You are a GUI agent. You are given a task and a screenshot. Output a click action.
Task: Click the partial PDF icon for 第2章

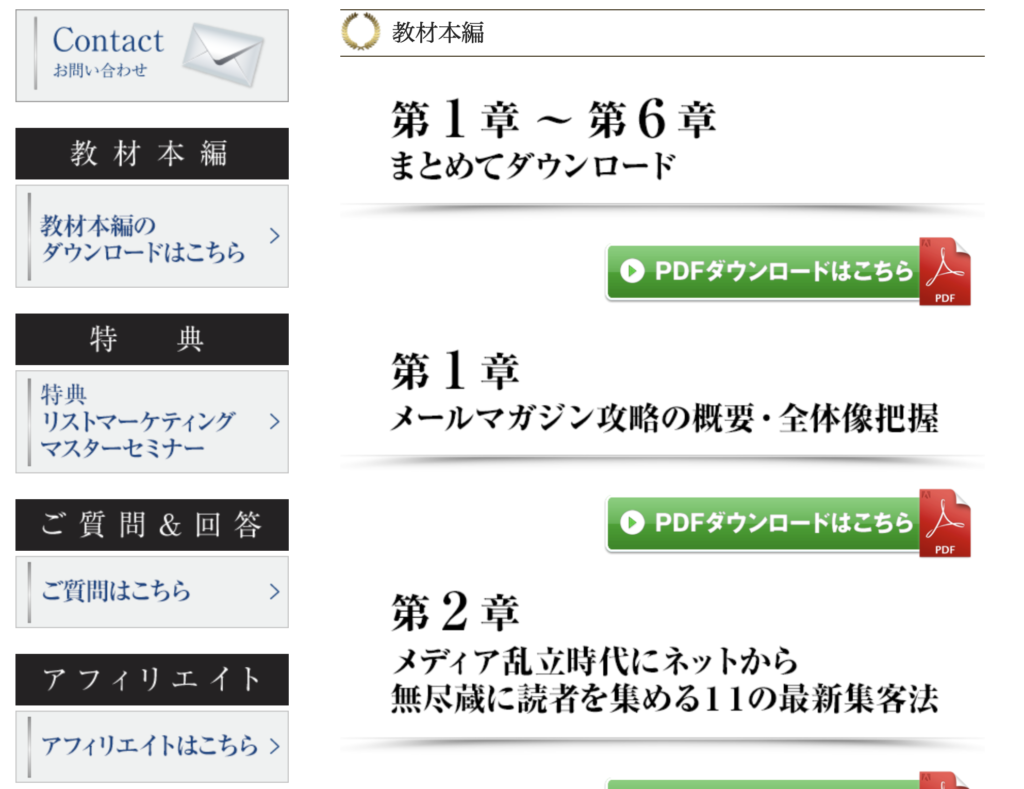[x=945, y=780]
